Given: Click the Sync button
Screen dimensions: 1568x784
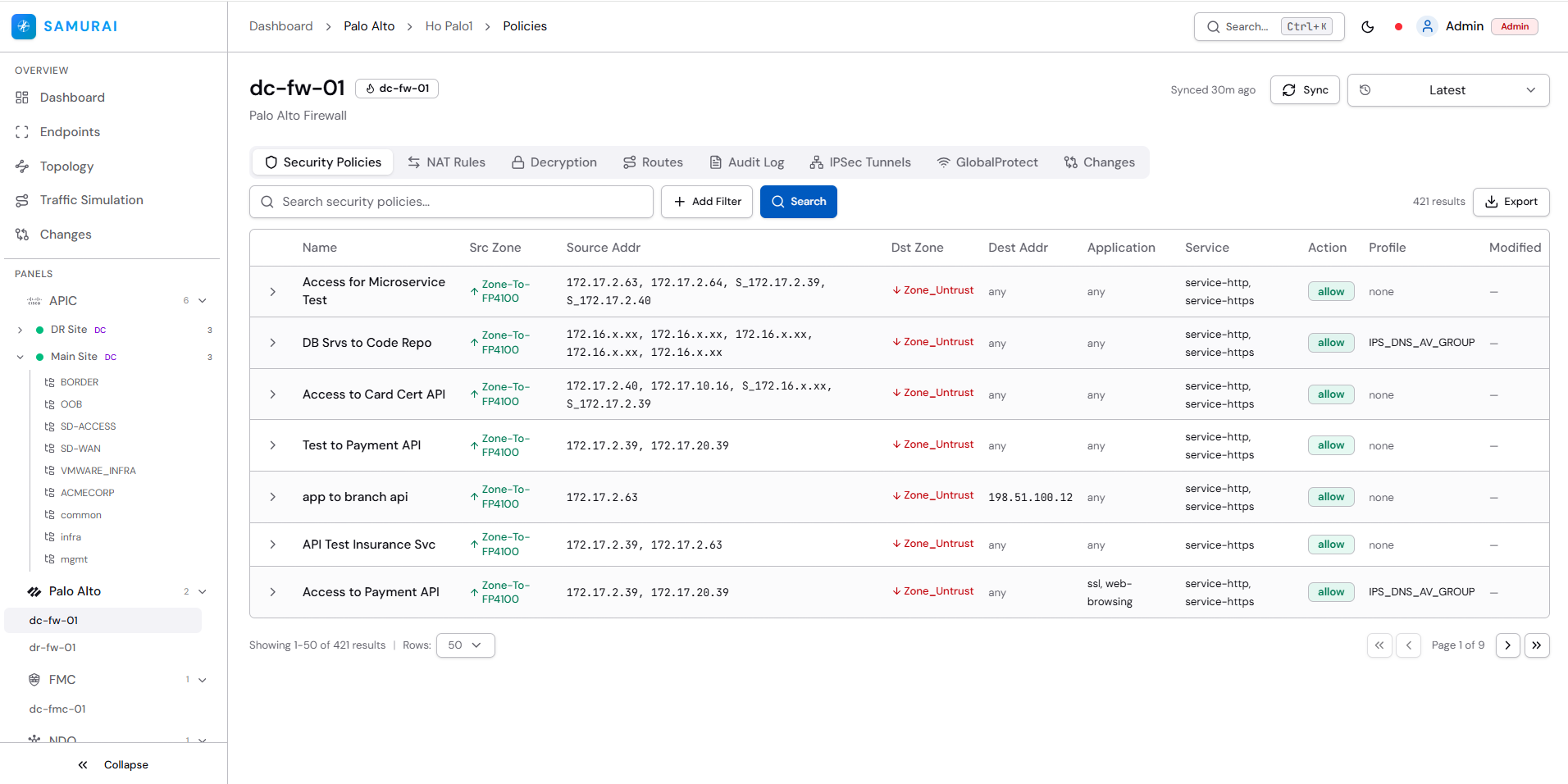Looking at the screenshot, I should [x=1304, y=90].
